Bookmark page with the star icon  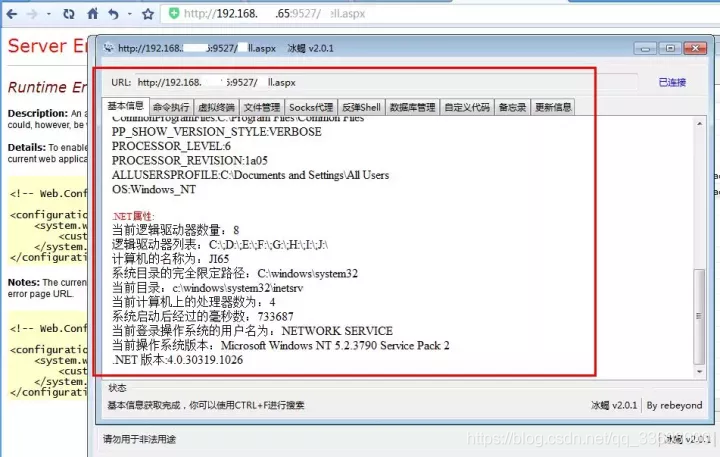click(148, 14)
